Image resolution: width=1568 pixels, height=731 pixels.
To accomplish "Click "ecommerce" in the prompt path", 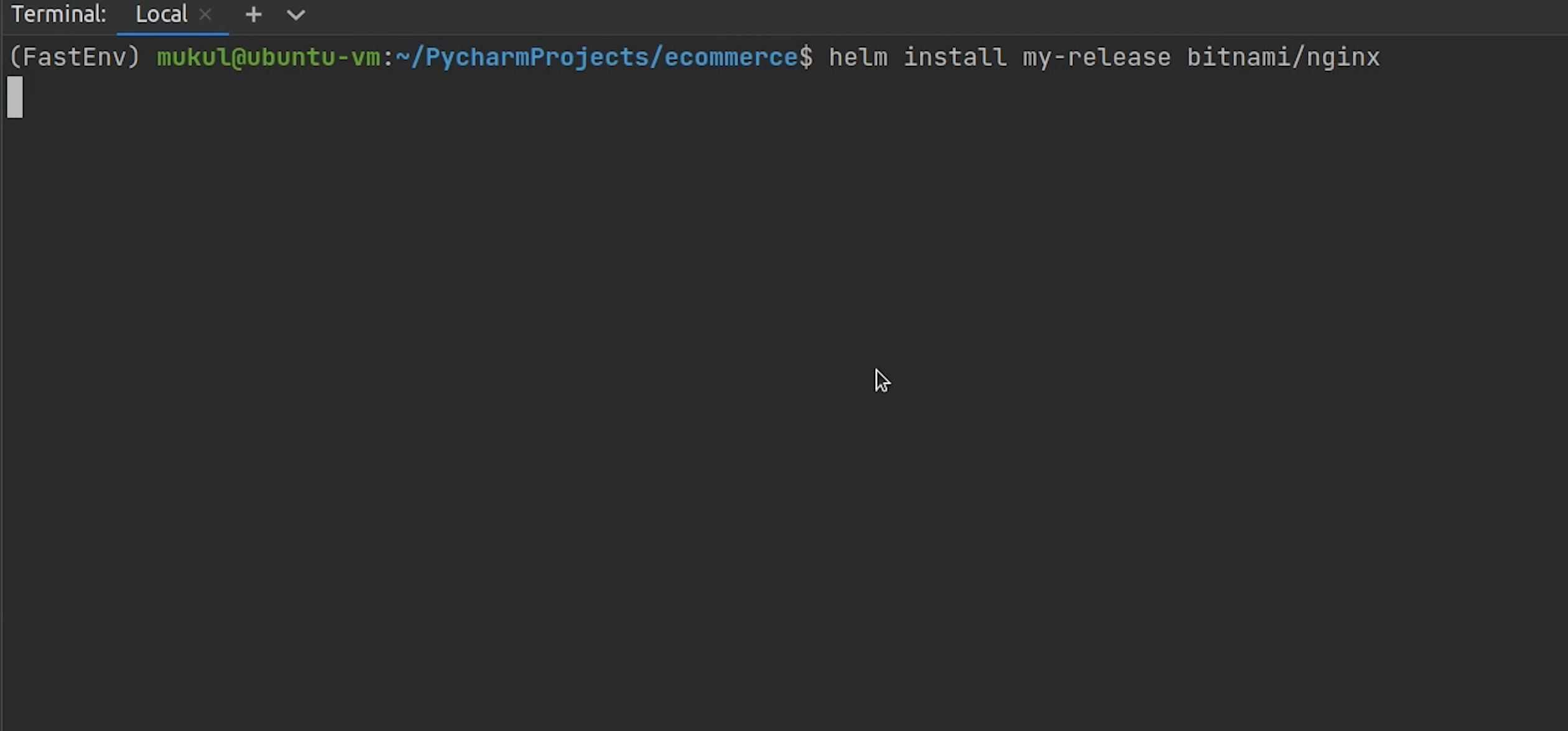I will (x=731, y=57).
